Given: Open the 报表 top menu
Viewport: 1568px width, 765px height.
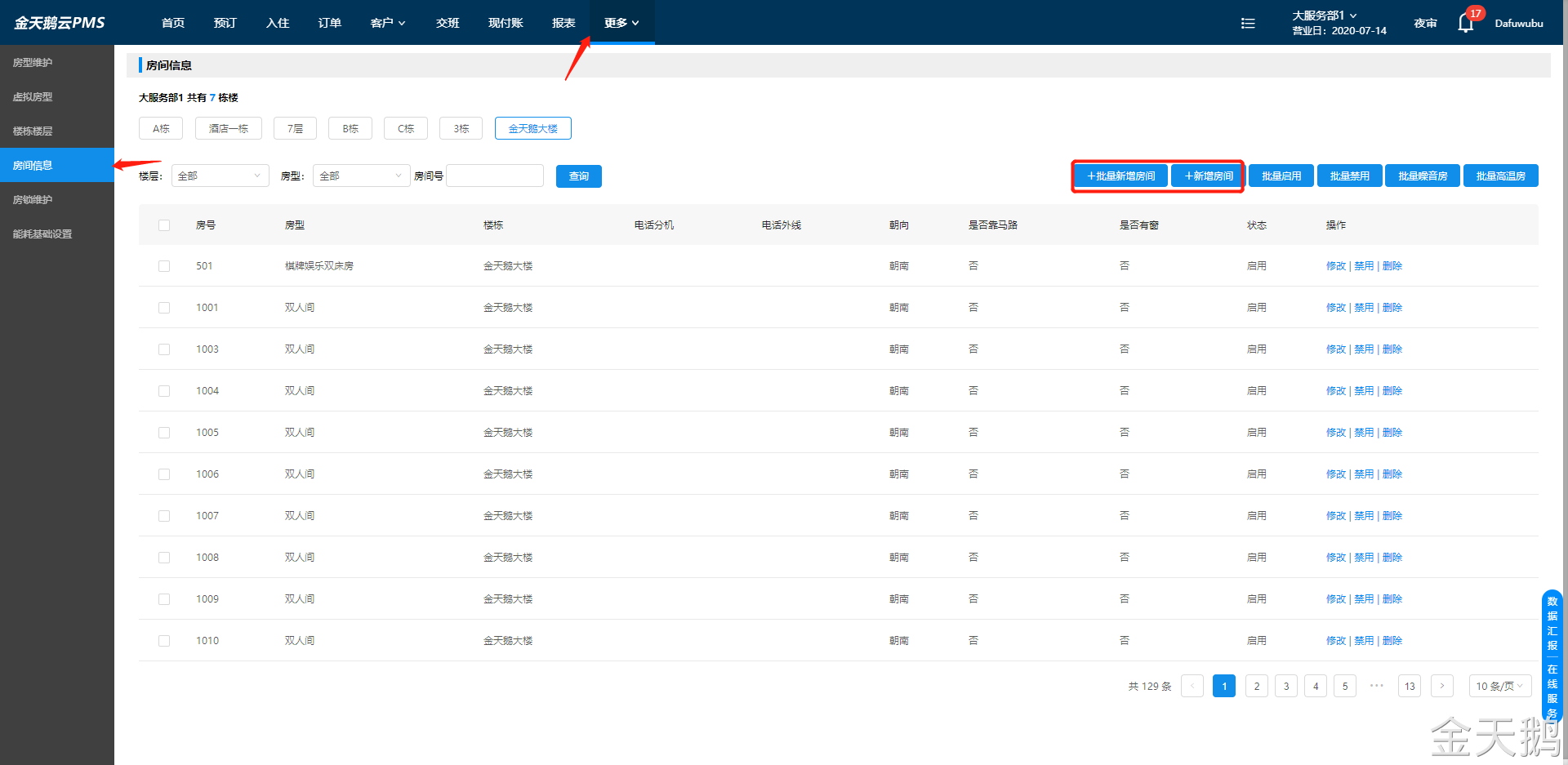Looking at the screenshot, I should [x=563, y=23].
